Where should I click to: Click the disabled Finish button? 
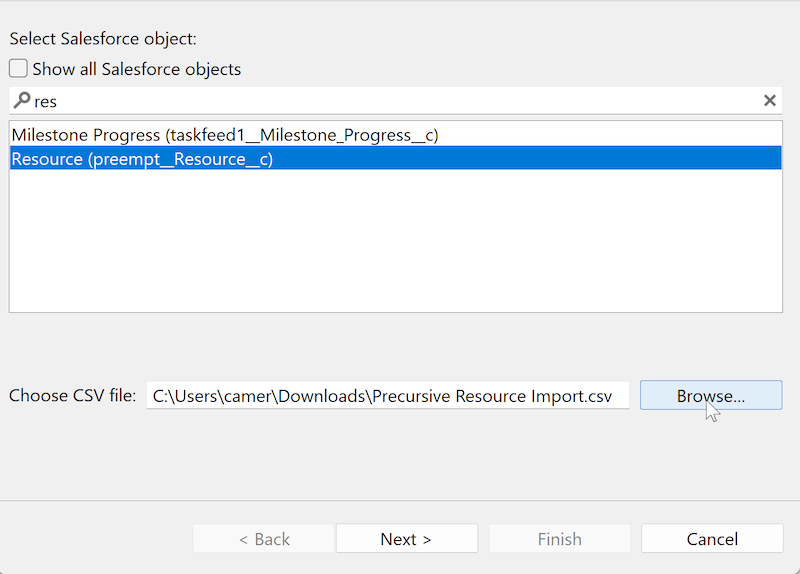click(x=559, y=538)
